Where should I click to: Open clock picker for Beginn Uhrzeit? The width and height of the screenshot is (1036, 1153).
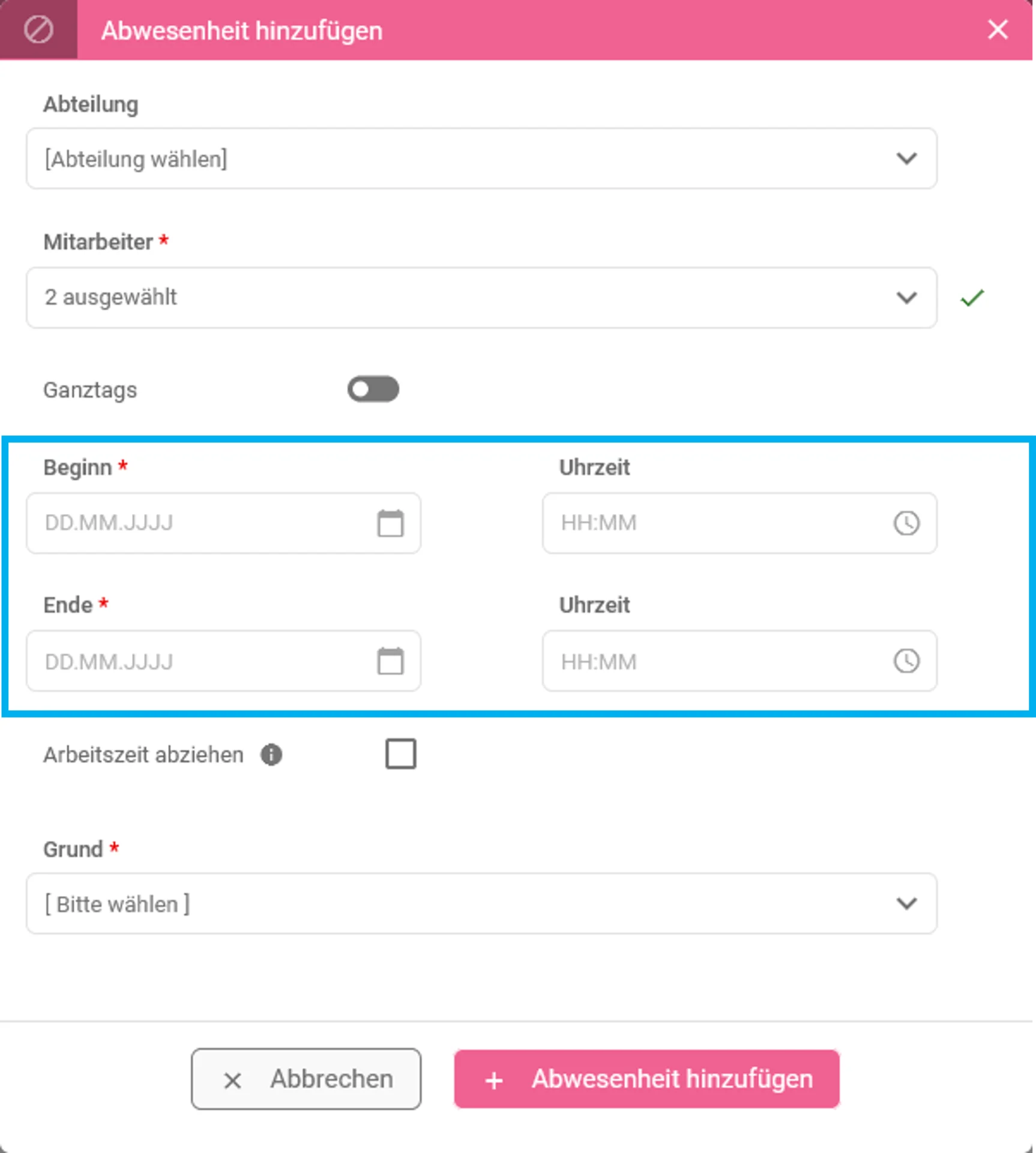[906, 523]
